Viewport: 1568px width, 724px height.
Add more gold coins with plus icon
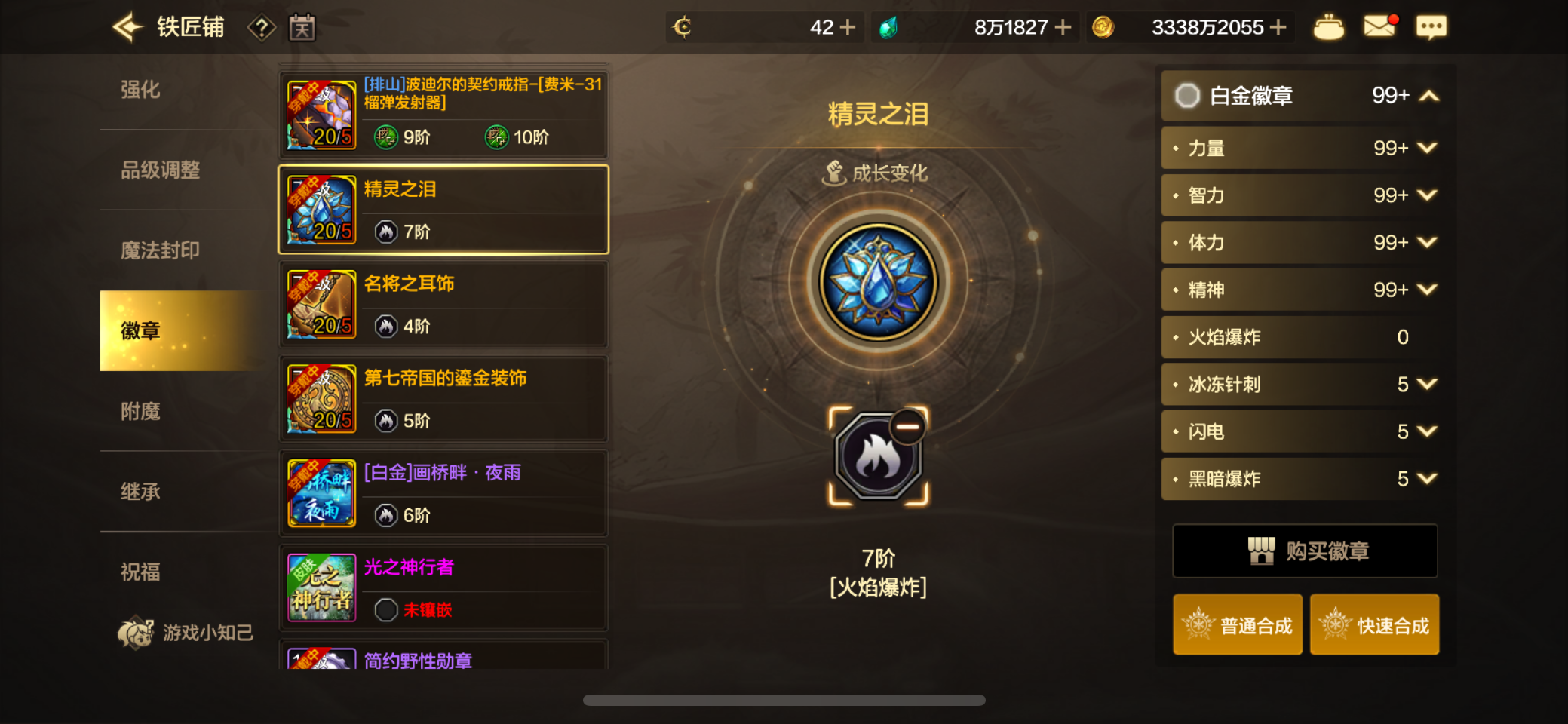pos(1278,28)
